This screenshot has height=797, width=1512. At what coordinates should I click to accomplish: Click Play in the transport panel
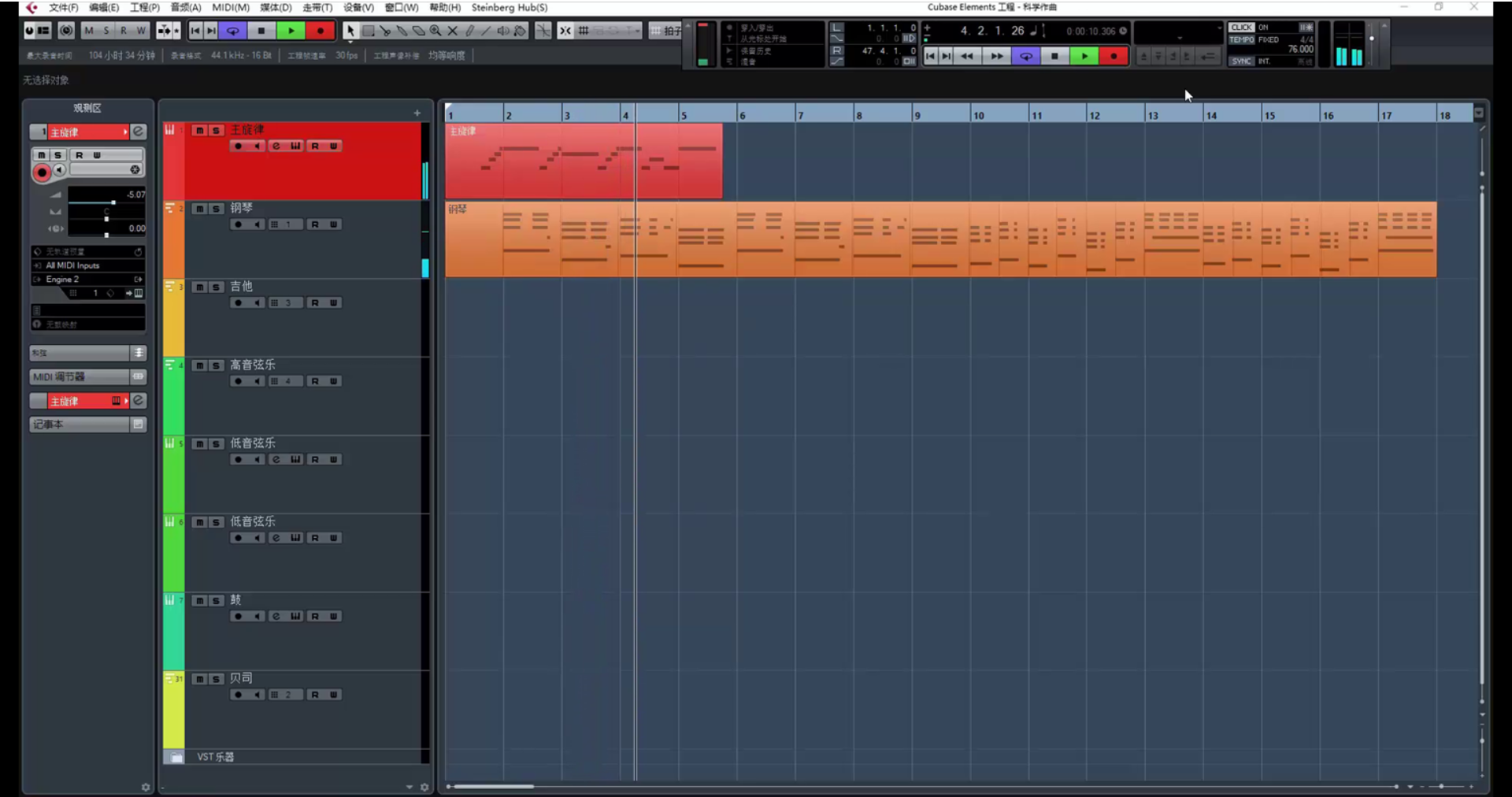click(x=1084, y=56)
